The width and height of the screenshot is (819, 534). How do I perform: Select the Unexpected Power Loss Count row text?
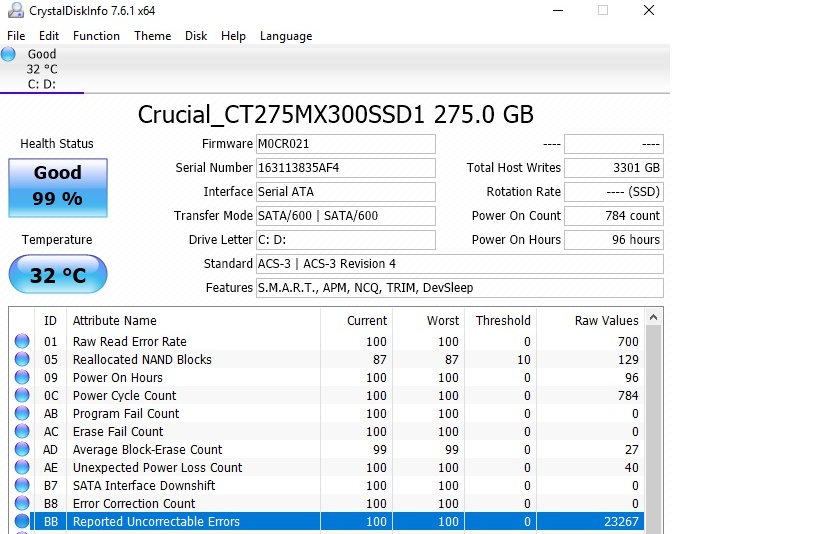(157, 468)
